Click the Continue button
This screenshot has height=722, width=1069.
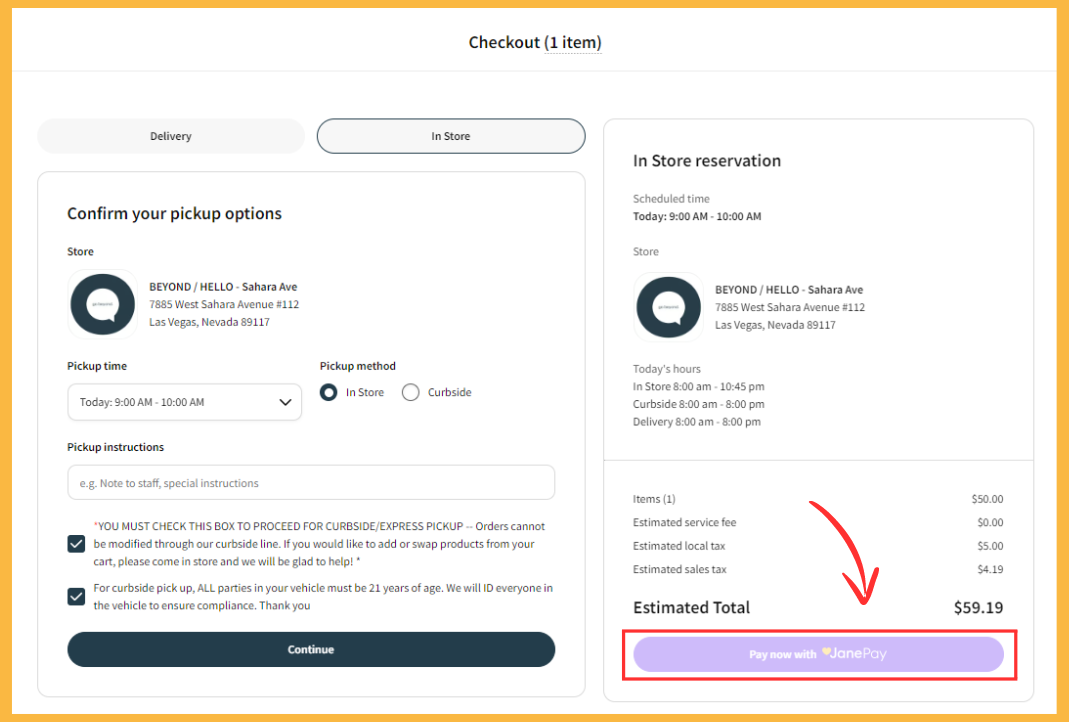point(311,649)
